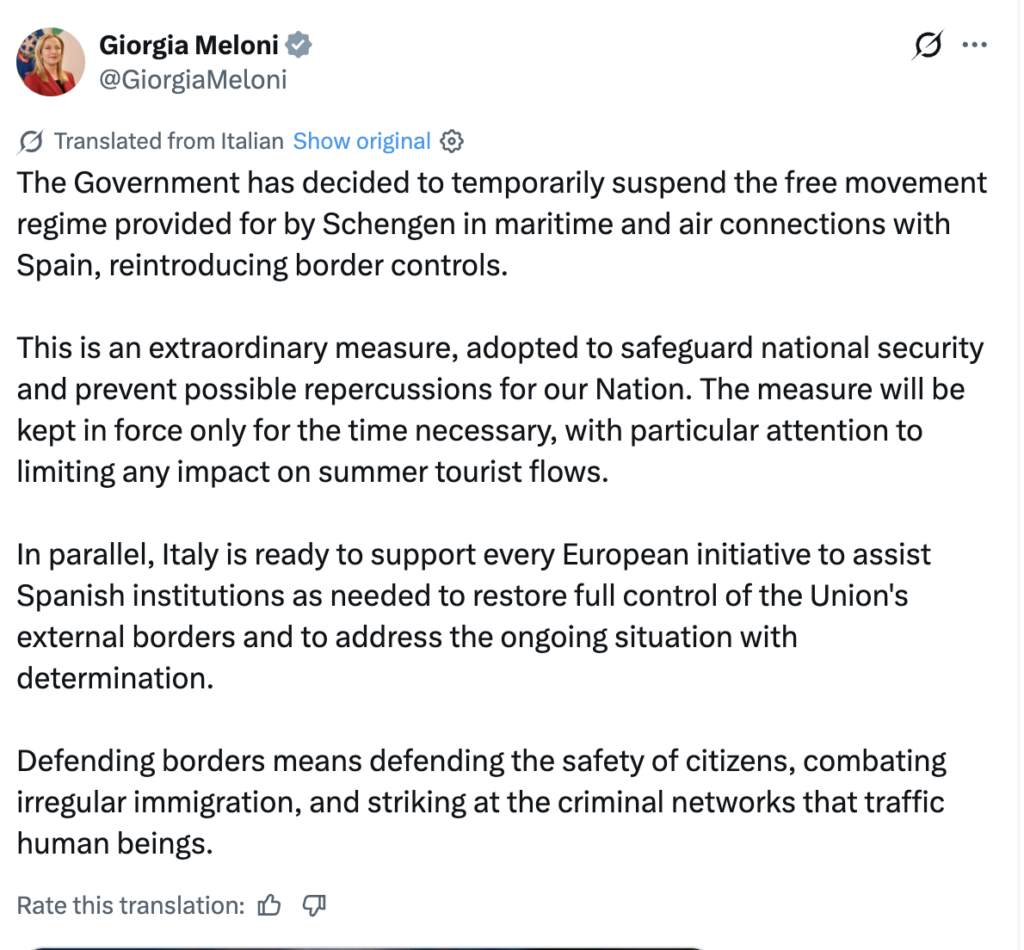Click the phrase human beings at post end
This screenshot has height=950, width=1024.
(115, 844)
